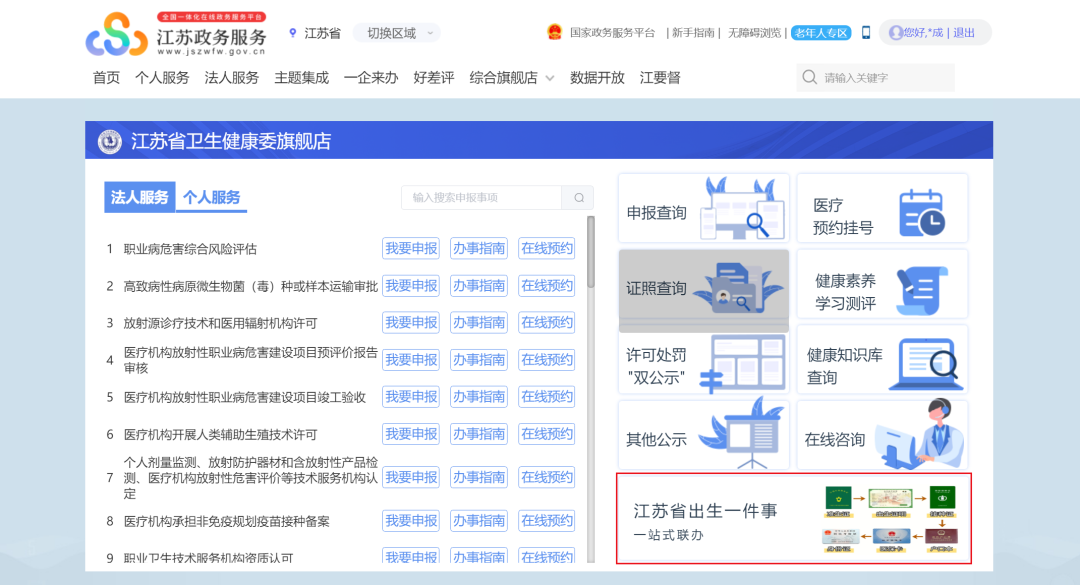This screenshot has width=1080, height=585.
Task: Focus the 请输入关键字 search field
Action: (875, 77)
